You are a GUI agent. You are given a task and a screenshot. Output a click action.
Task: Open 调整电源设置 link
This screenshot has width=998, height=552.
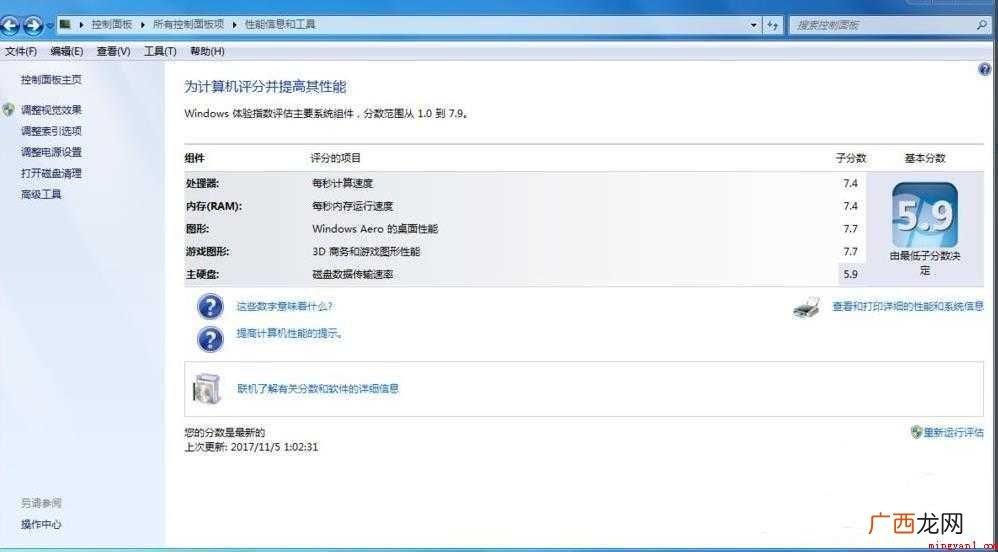[51, 152]
